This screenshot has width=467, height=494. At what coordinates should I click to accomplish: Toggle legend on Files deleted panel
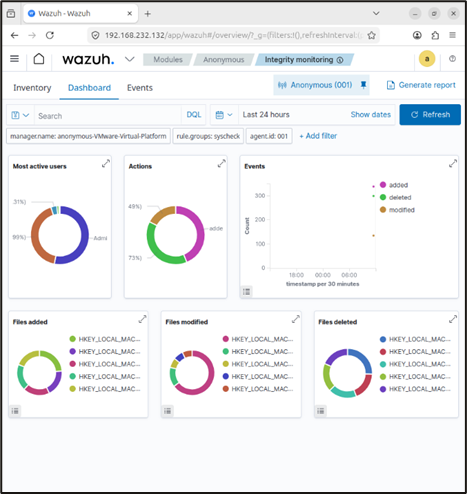[320, 411]
